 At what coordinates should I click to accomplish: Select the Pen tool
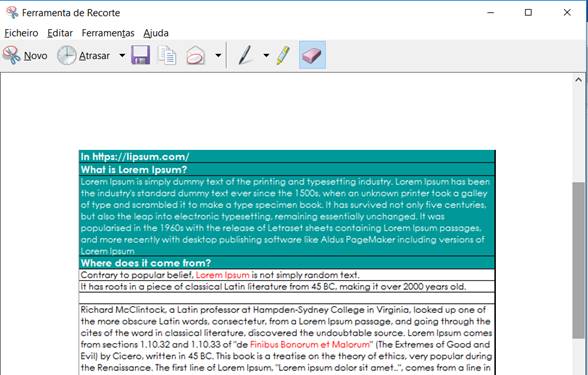click(246, 55)
